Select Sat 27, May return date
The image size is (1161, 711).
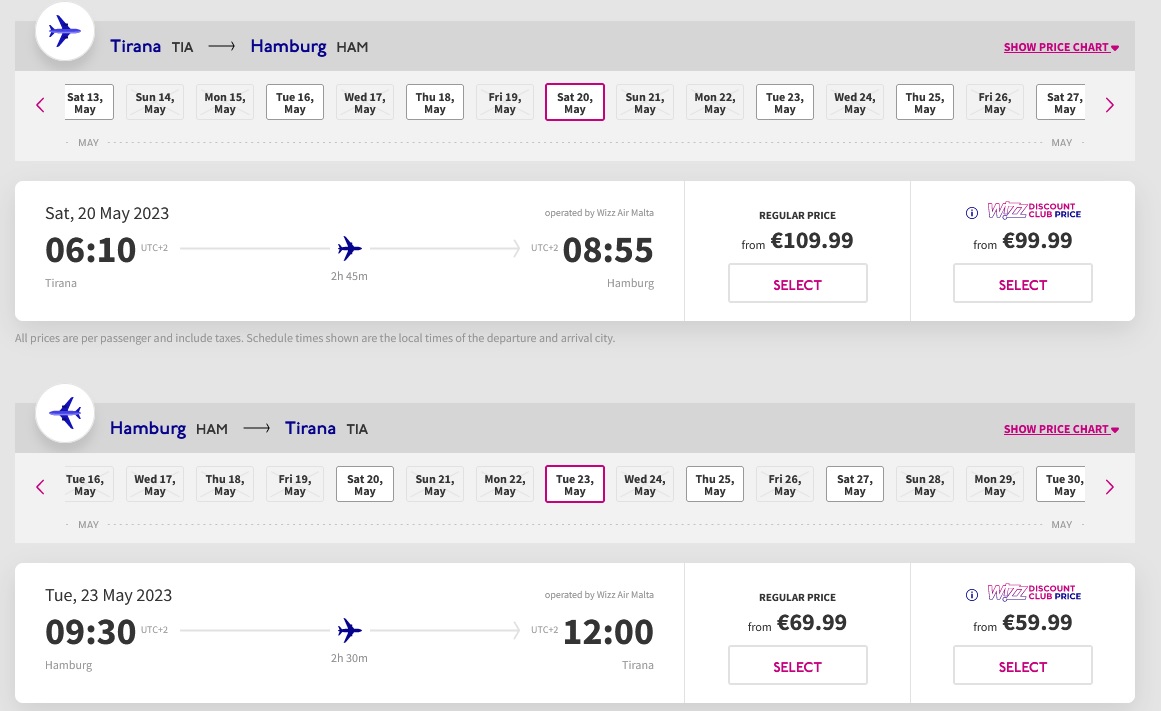(855, 485)
